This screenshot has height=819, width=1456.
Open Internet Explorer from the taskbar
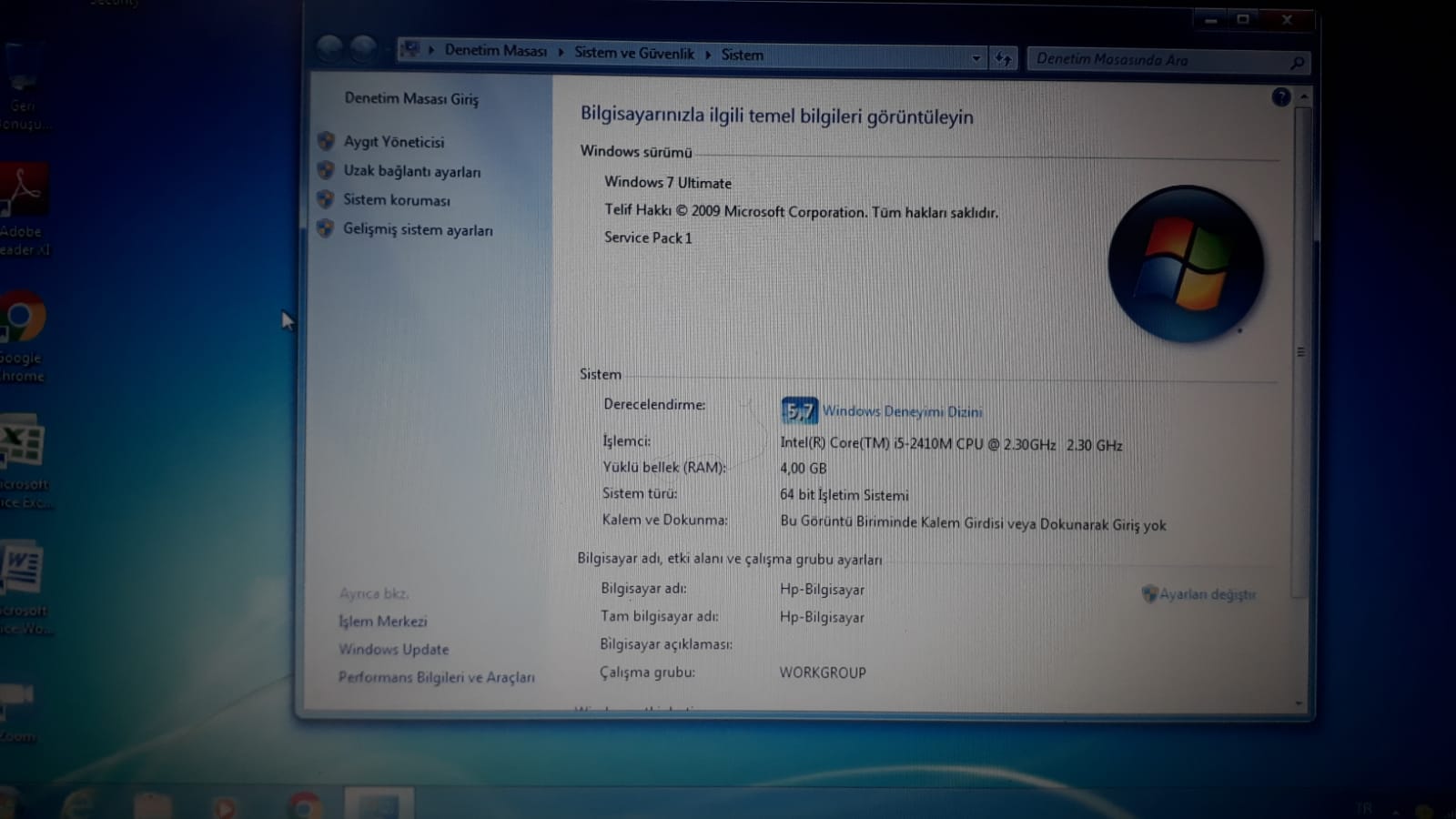coord(80,805)
